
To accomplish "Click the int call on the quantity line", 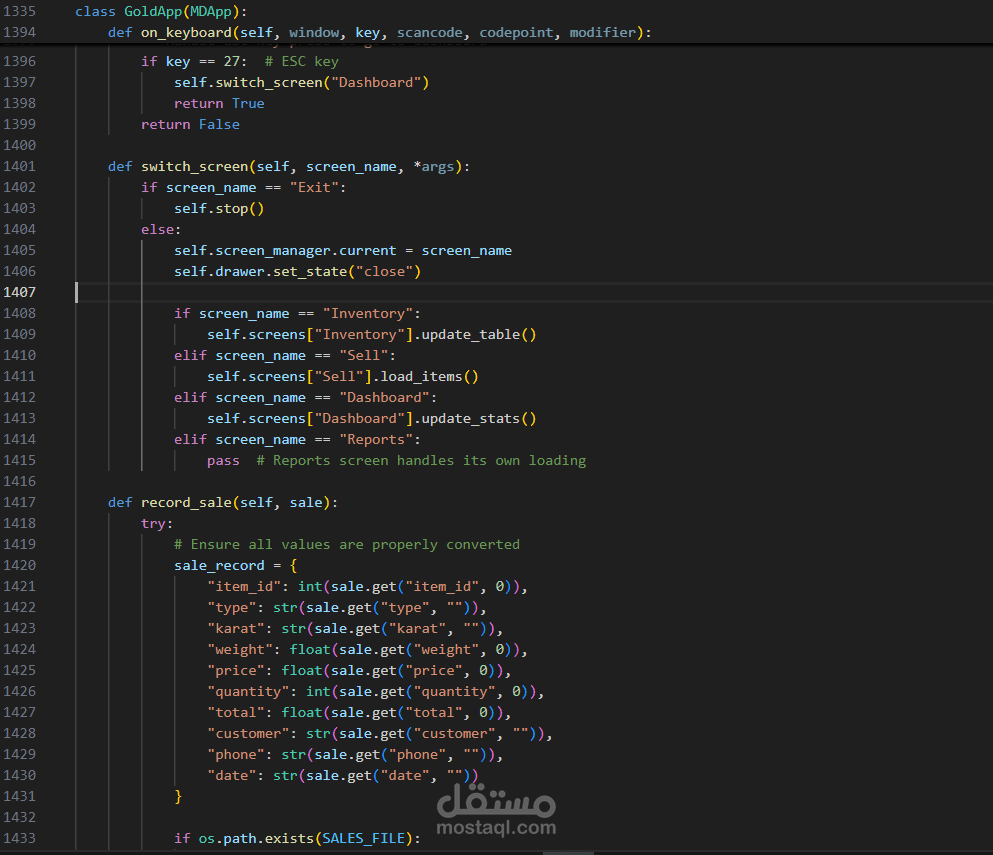I will [x=319, y=692].
